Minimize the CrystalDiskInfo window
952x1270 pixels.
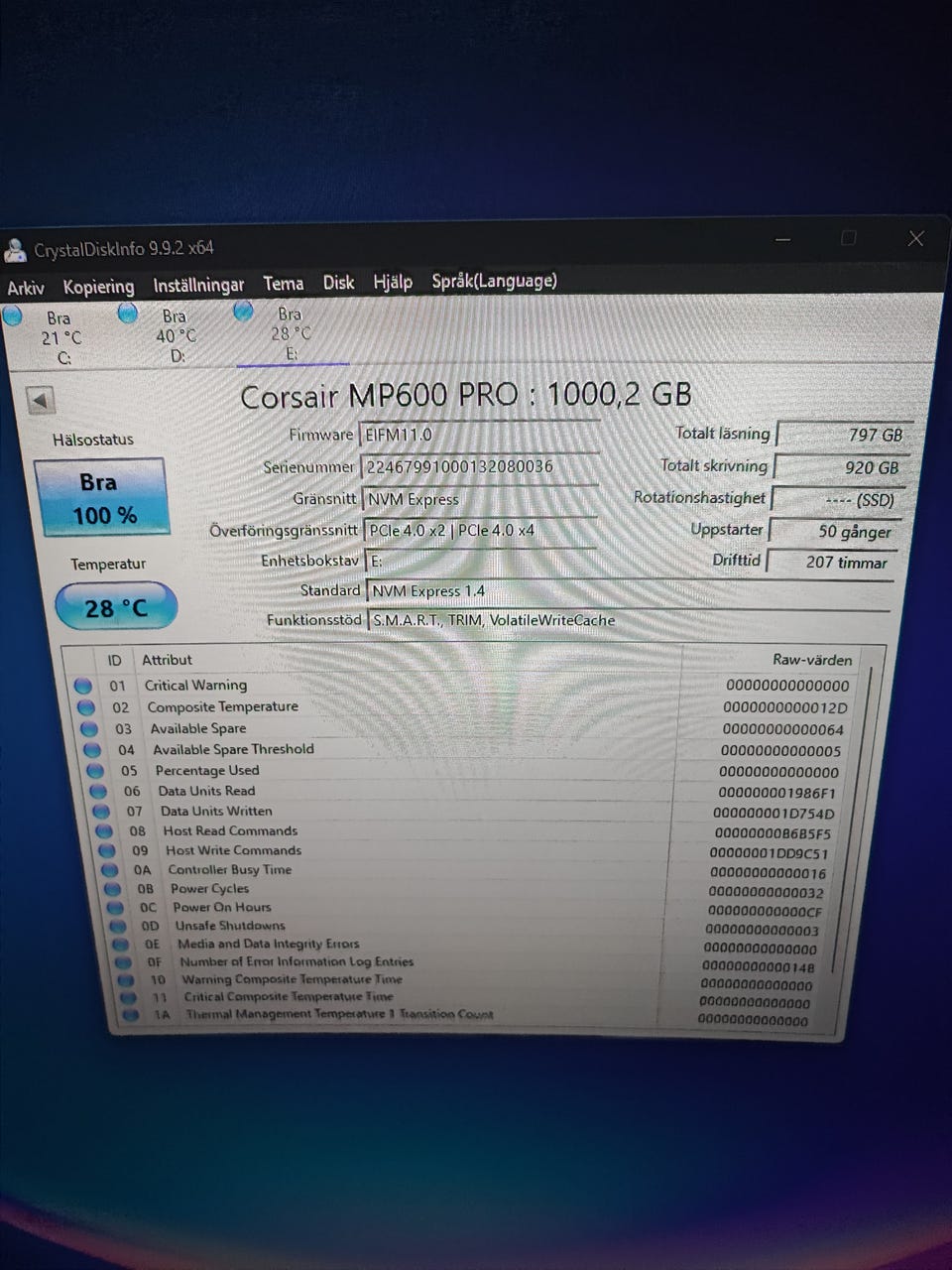click(783, 239)
